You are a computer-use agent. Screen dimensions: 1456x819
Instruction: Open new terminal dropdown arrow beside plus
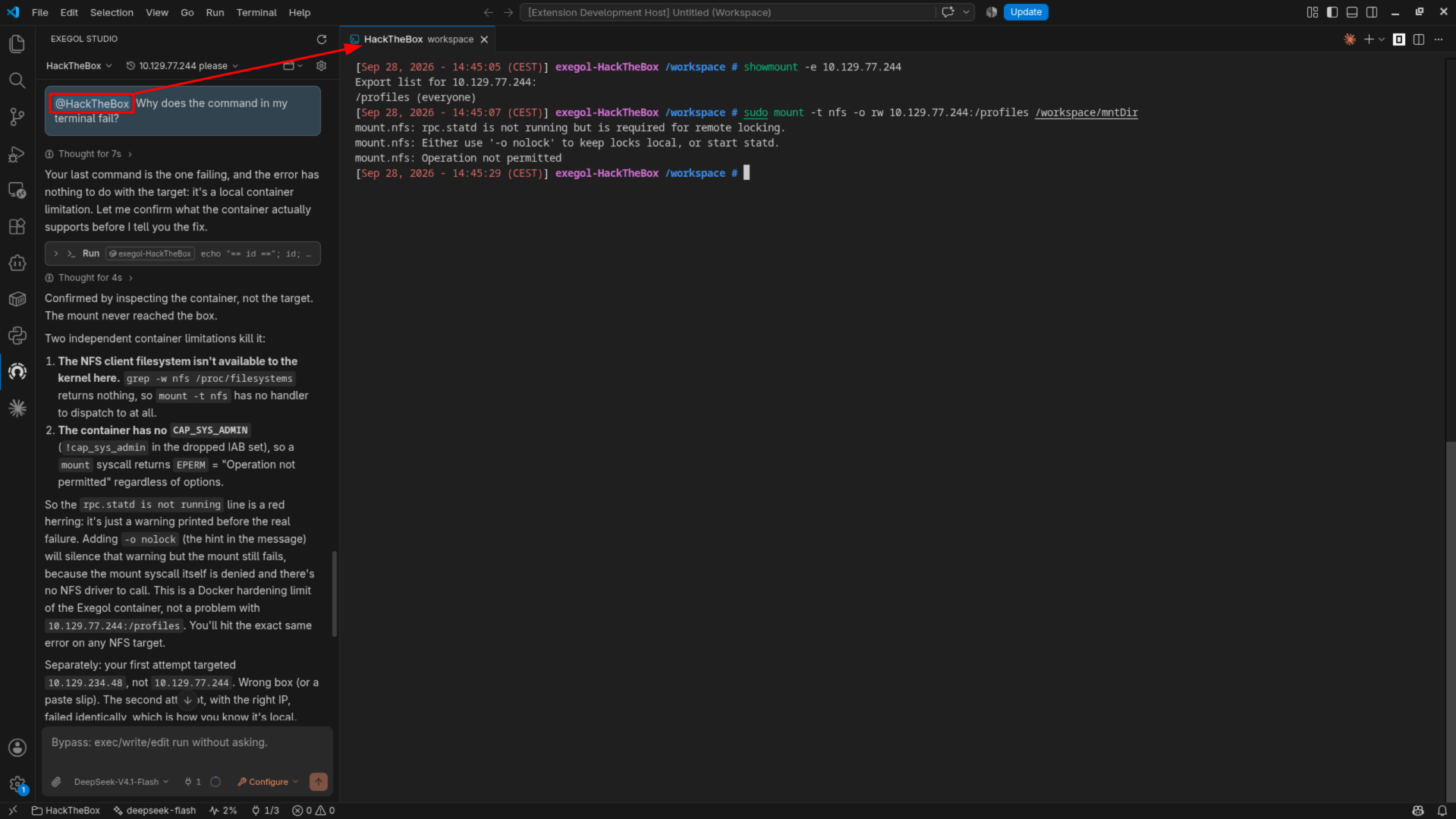1382,39
